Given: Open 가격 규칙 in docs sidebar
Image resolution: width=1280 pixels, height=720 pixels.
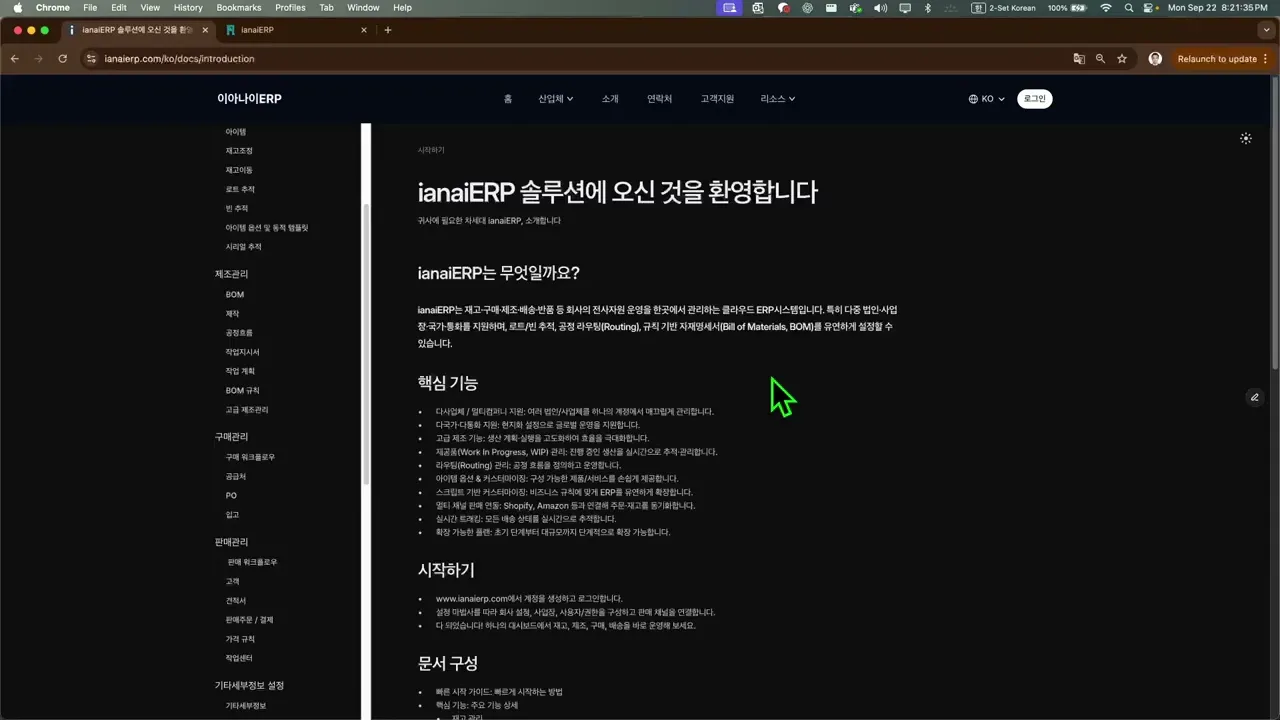Looking at the screenshot, I should tap(240, 639).
